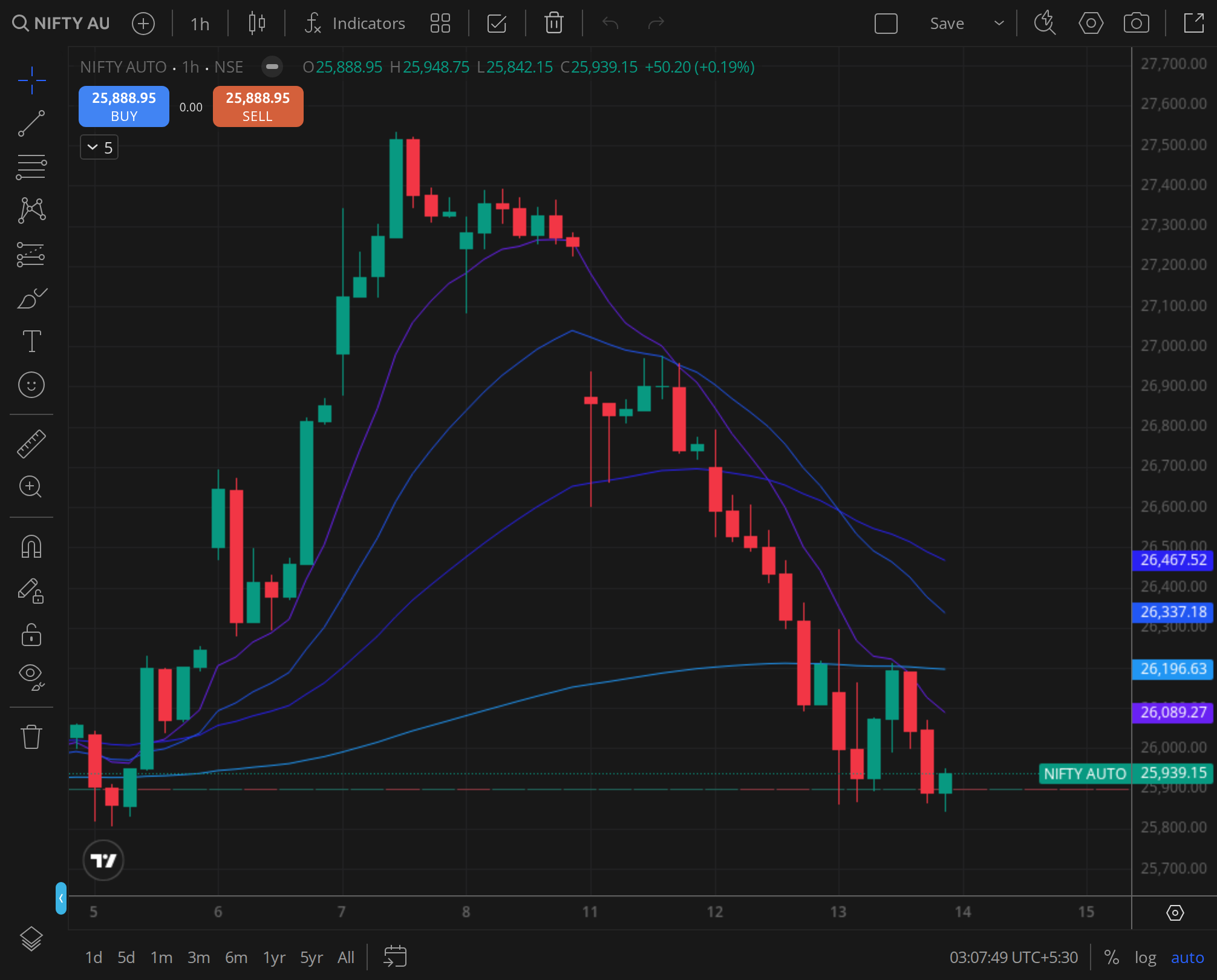
Task: Open object tree layers icon
Action: (x=31, y=939)
